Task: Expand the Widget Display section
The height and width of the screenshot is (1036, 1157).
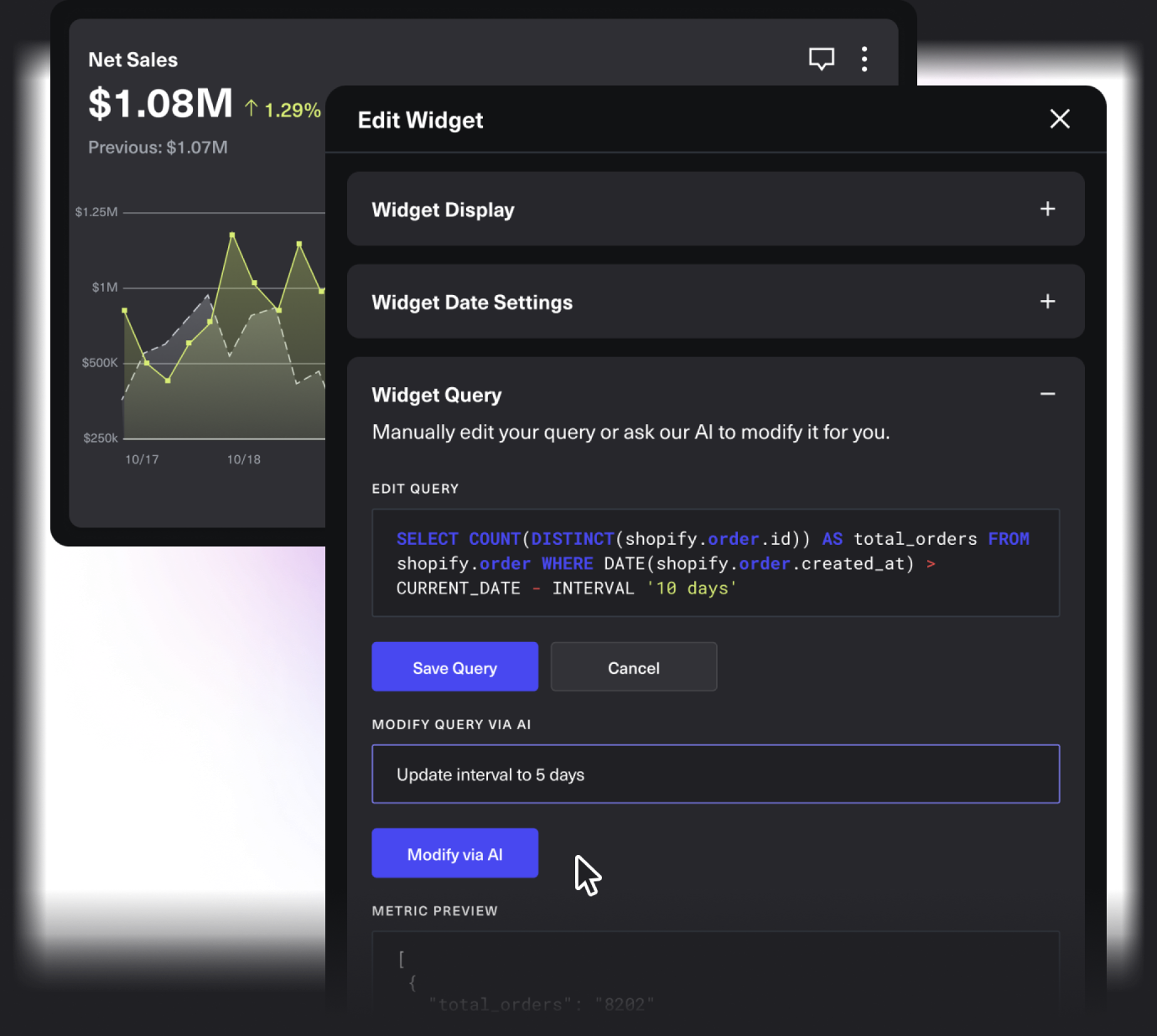Action: pos(716,209)
